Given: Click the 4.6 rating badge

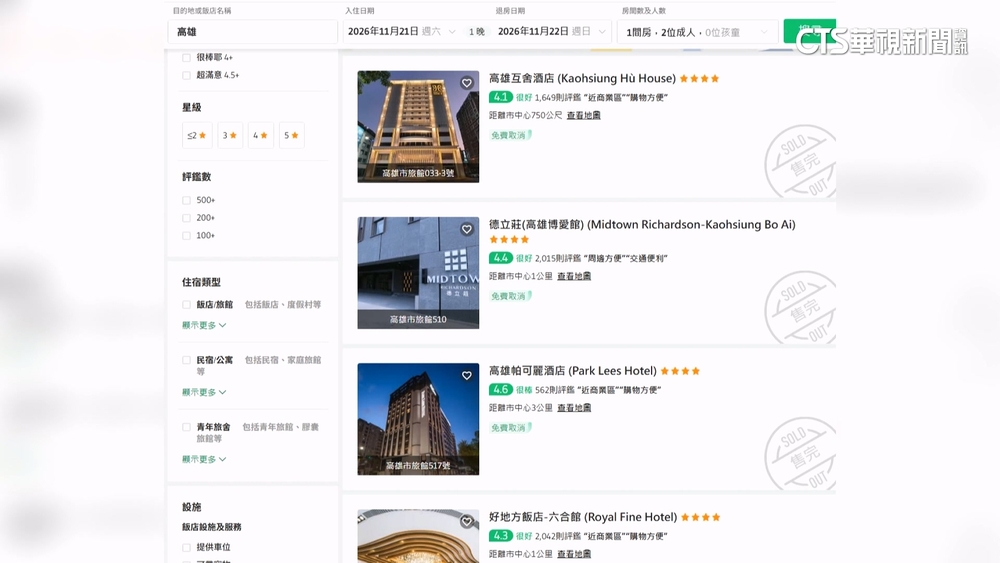Looking at the screenshot, I should 501,389.
